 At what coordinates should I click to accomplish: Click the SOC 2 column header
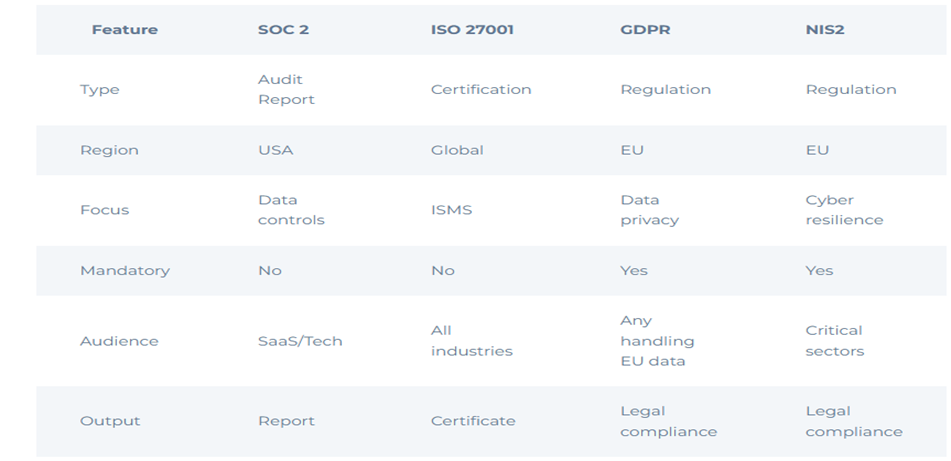283,29
